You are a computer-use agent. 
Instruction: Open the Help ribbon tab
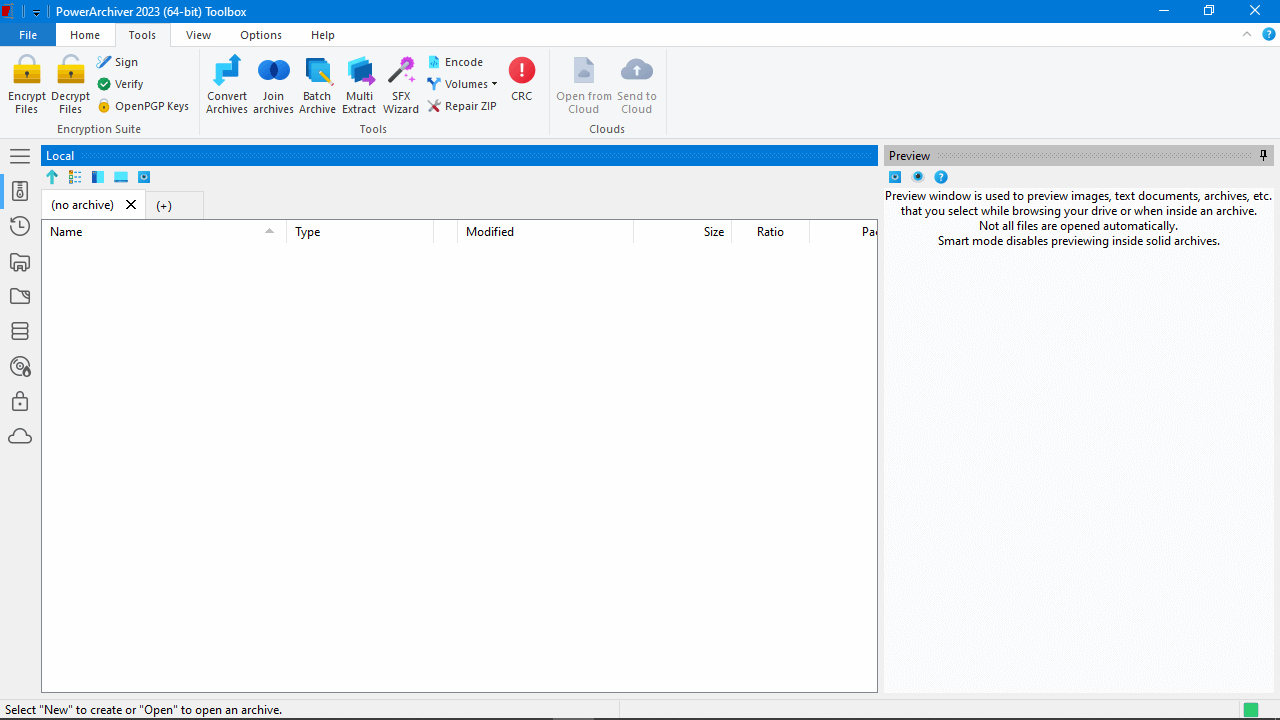click(x=323, y=35)
